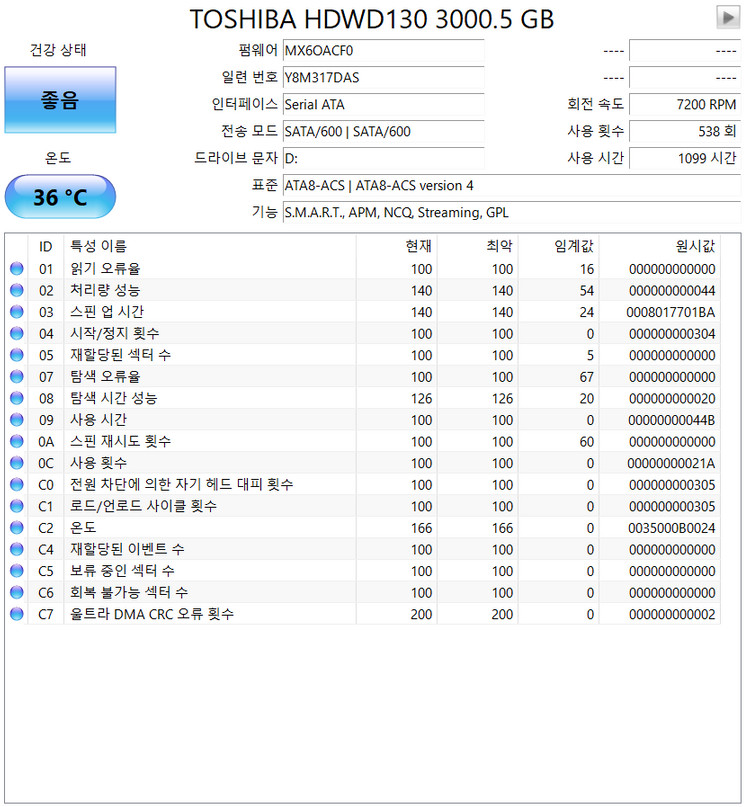Screen dimensions: 750x807
Task: Select the 울트라 DMA CRC 오류 횟수 row
Action: coord(363,614)
